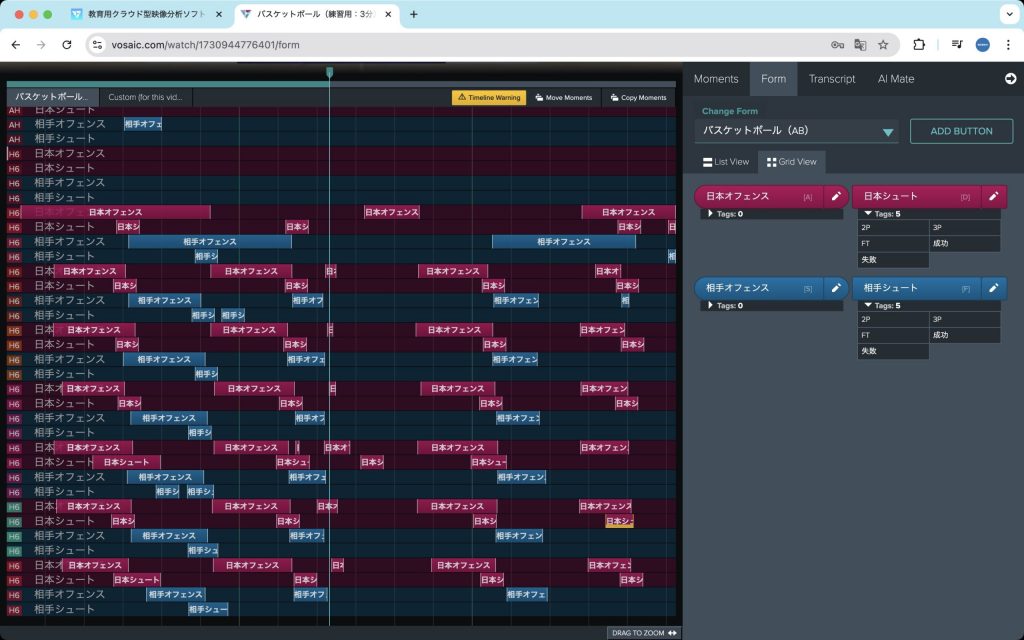This screenshot has height=640, width=1024.
Task: Collapse the side panel with arrow icon
Action: click(x=1010, y=79)
